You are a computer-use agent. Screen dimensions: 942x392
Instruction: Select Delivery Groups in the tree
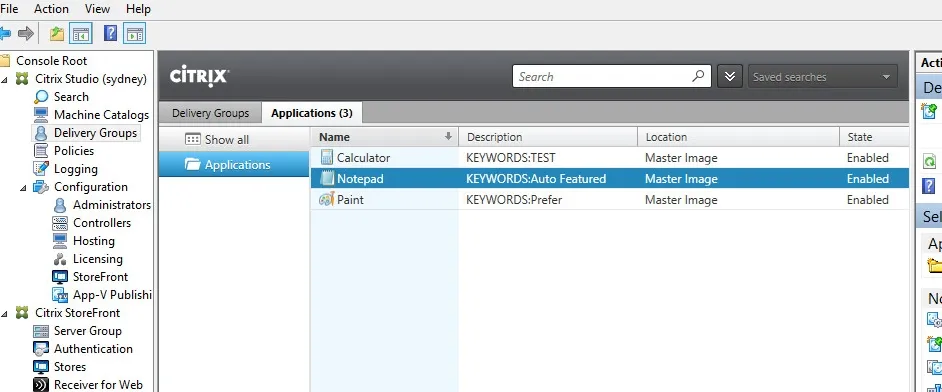tap(96, 133)
